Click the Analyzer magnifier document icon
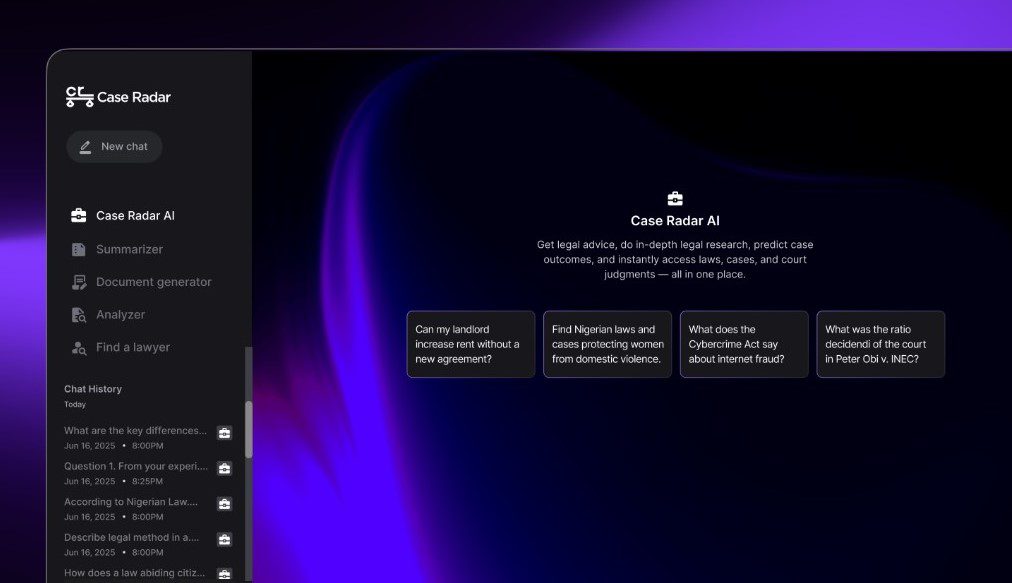This screenshot has height=583, width=1012. coord(78,315)
